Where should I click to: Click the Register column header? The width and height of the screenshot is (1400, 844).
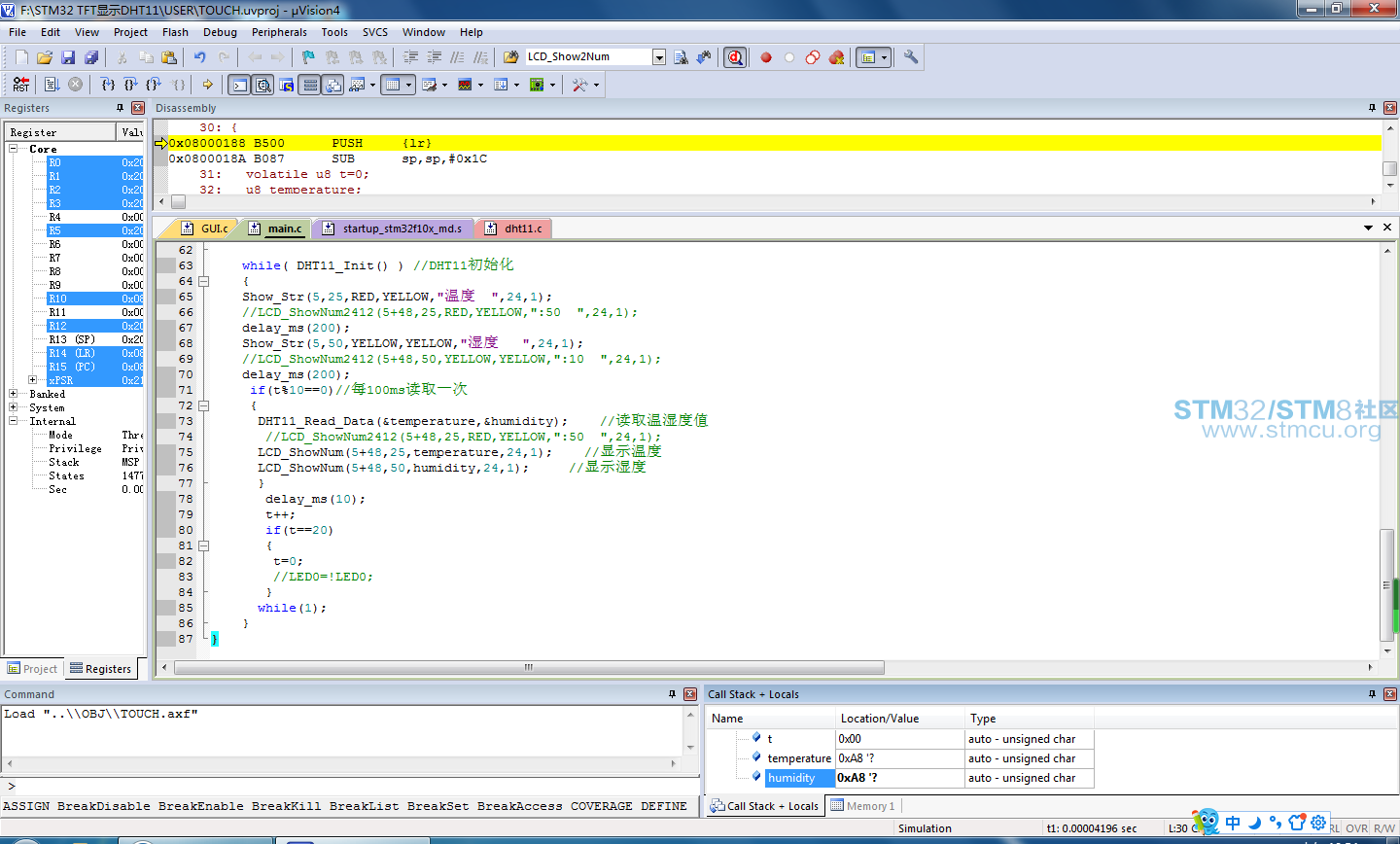[x=60, y=132]
